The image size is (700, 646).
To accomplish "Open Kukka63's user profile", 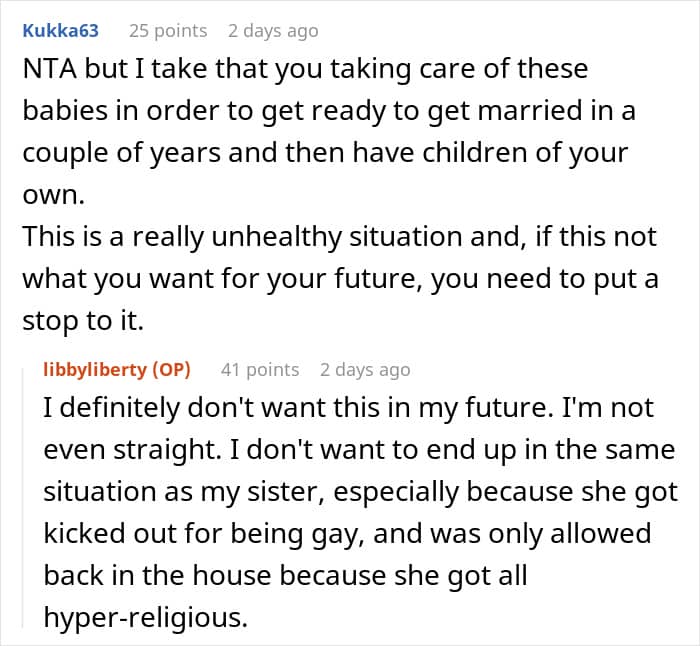I will click(x=60, y=31).
